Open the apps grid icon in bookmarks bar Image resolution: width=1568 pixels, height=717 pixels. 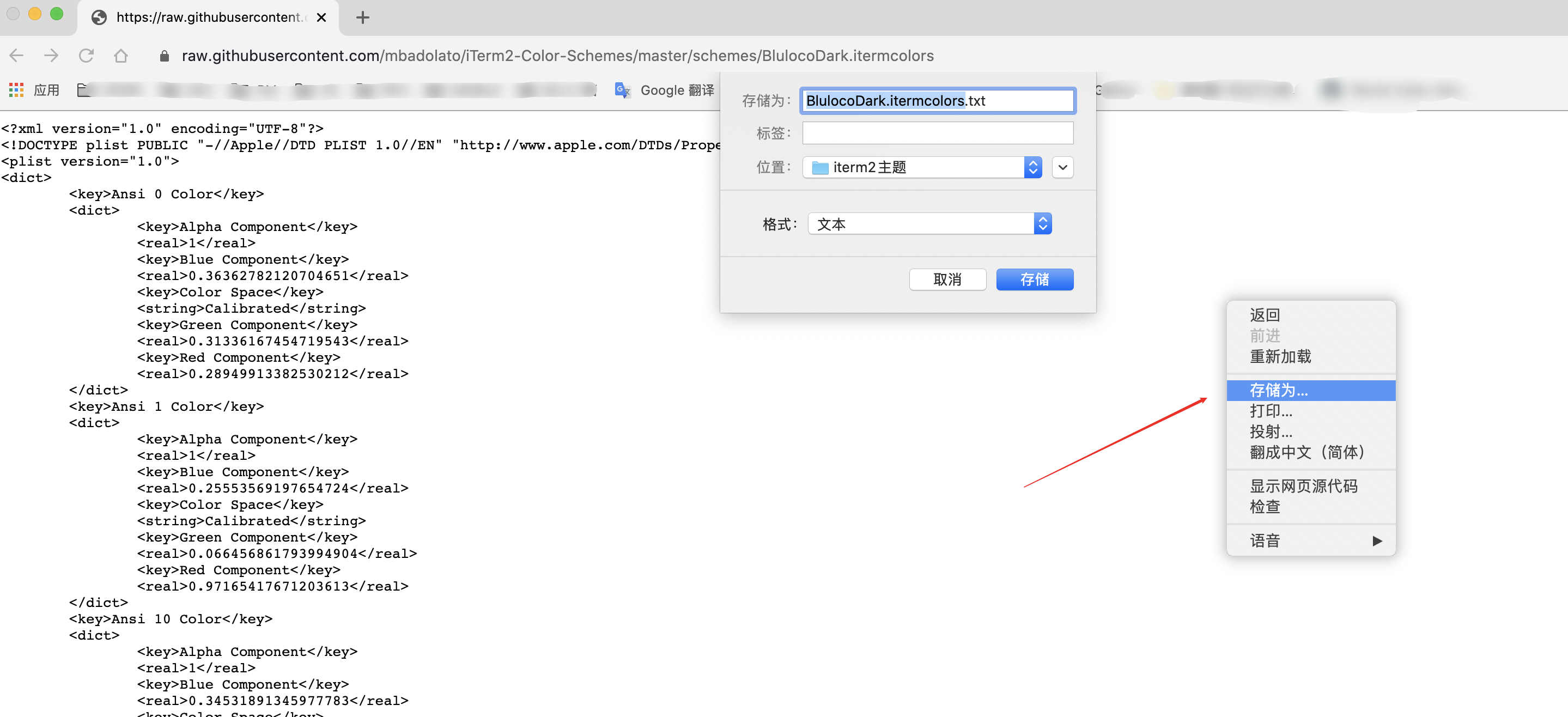point(16,90)
